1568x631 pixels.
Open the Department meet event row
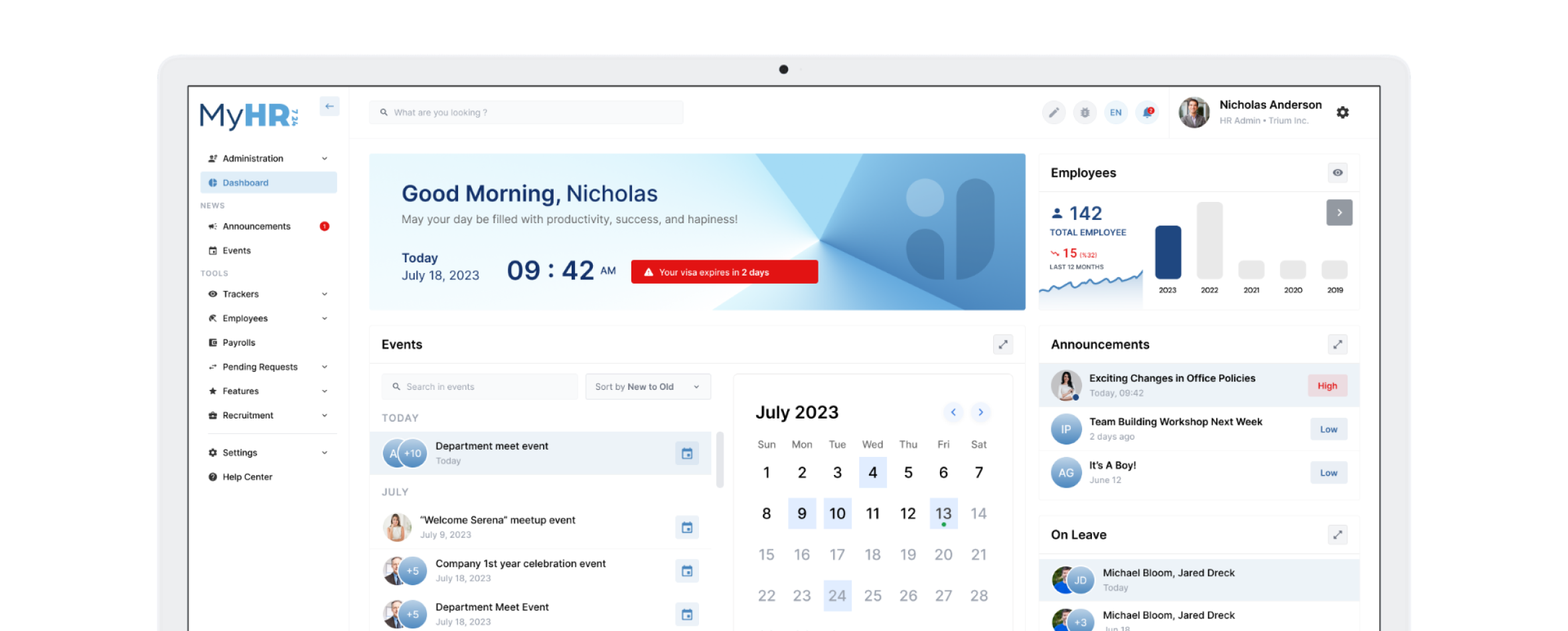coord(540,453)
